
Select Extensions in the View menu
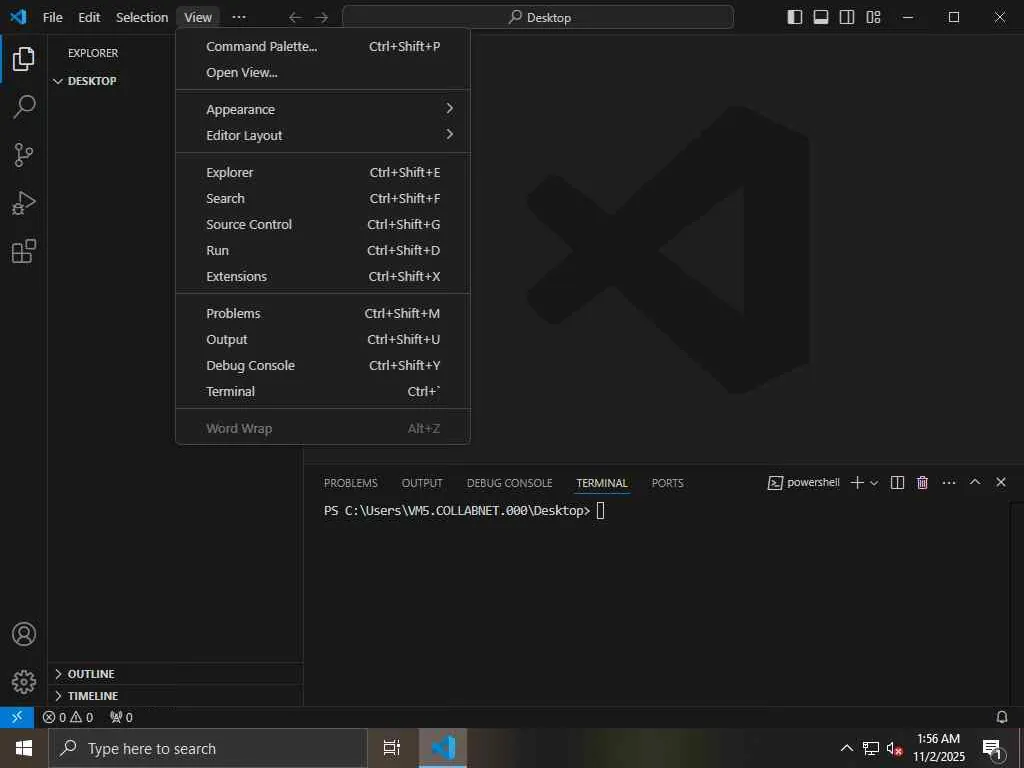click(323, 277)
